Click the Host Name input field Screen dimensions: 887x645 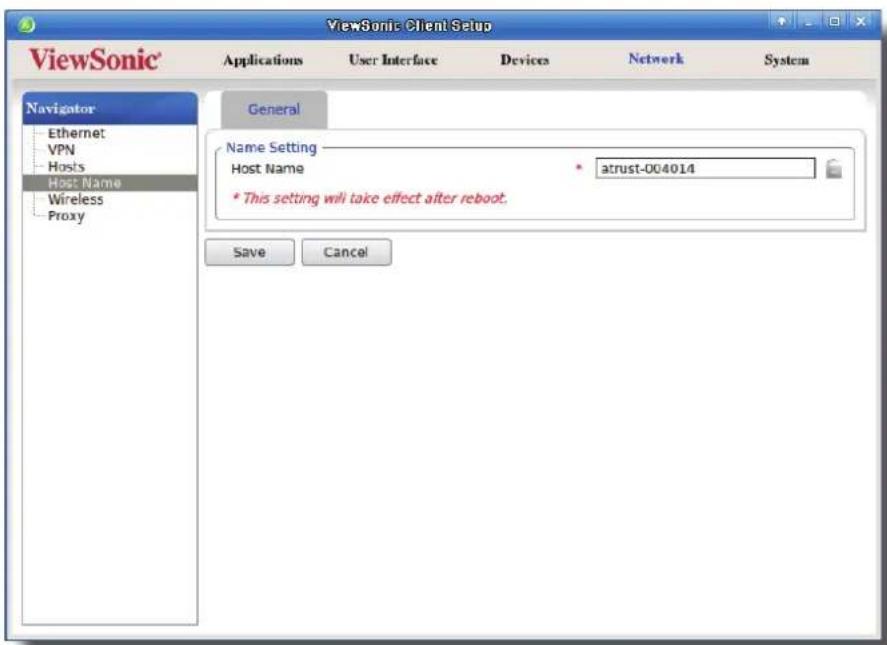pos(705,168)
